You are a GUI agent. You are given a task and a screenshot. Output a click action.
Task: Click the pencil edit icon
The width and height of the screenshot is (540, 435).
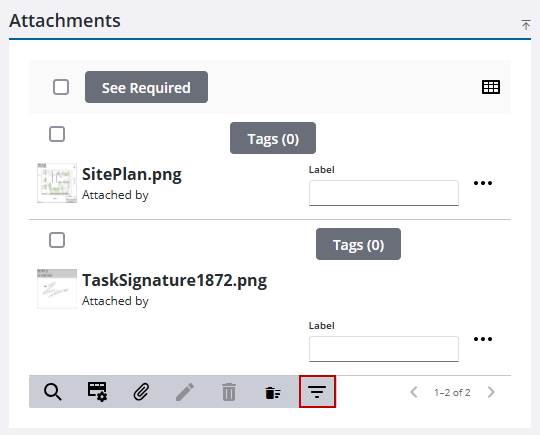185,392
